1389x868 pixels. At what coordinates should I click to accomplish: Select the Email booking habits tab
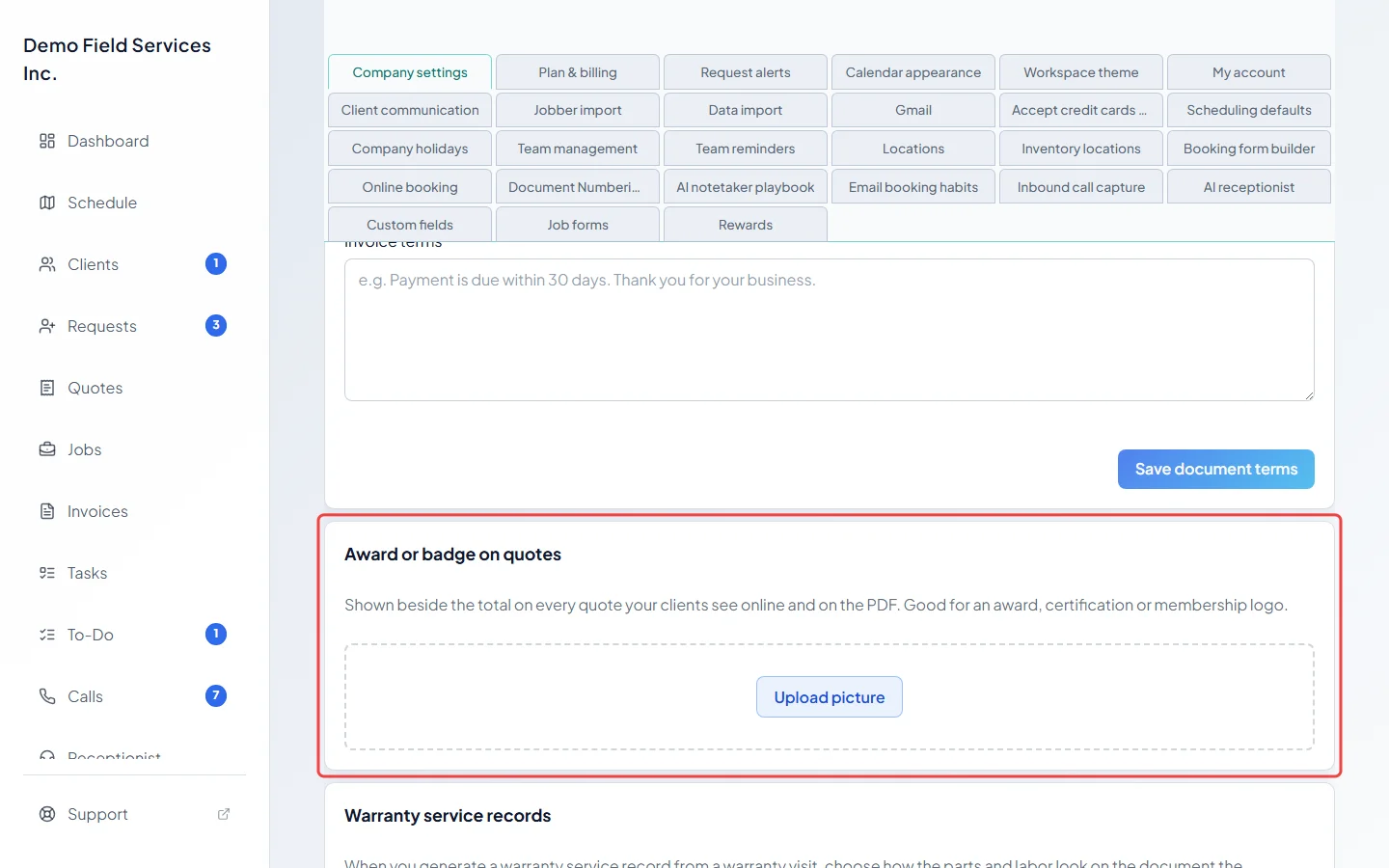point(913,187)
